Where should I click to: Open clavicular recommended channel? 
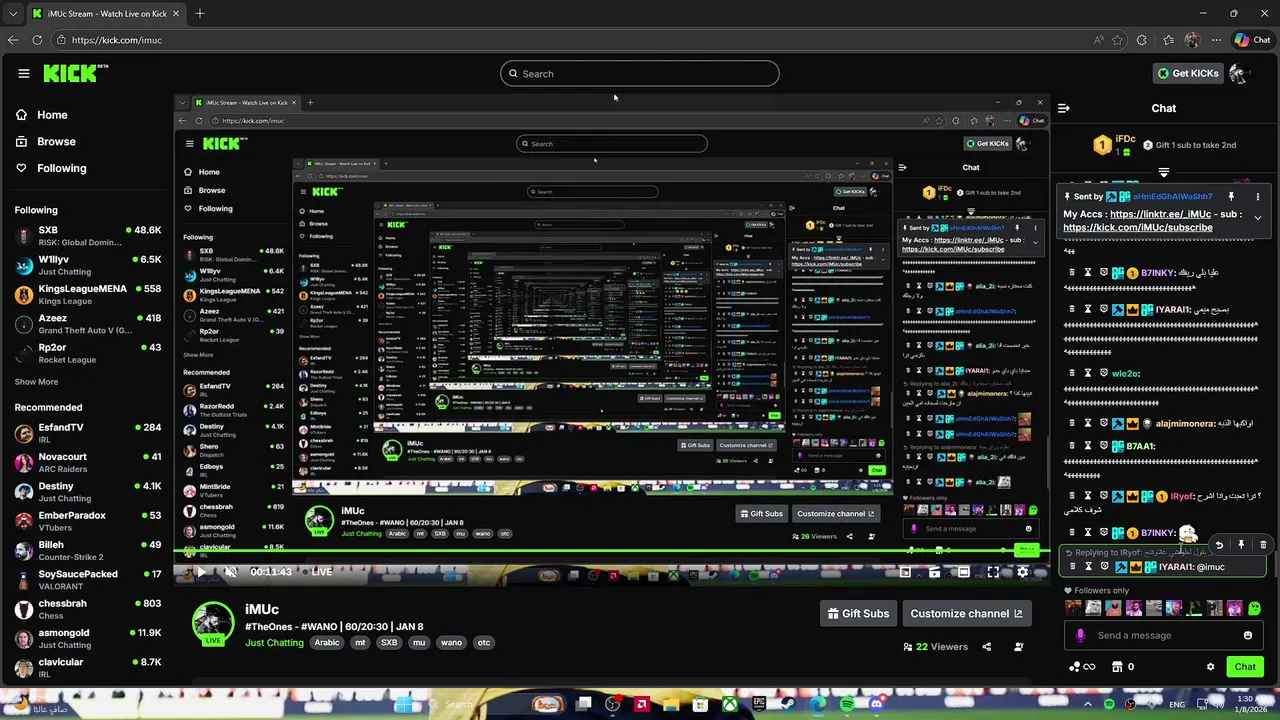click(88, 667)
